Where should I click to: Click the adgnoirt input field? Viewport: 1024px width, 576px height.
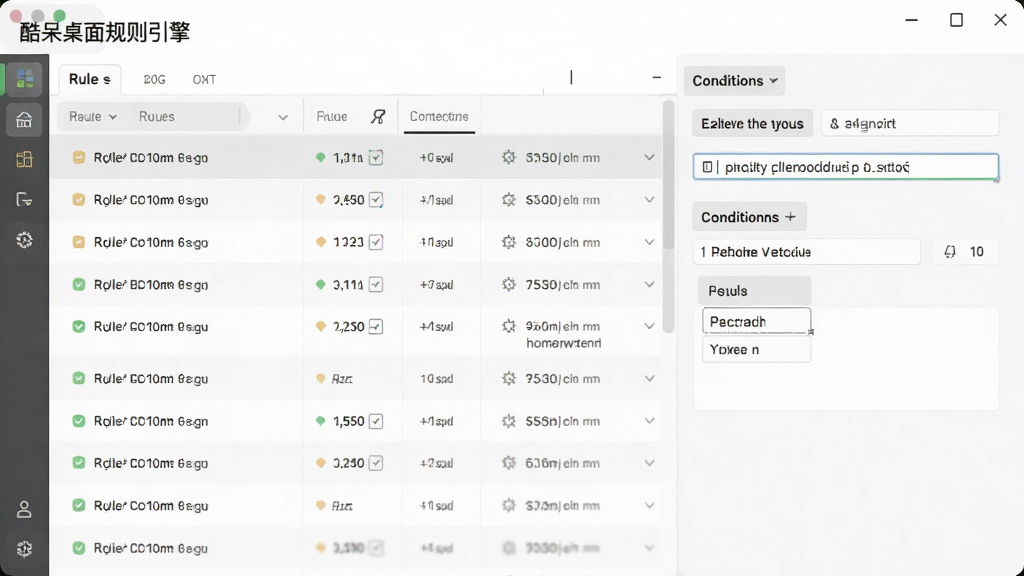point(910,123)
